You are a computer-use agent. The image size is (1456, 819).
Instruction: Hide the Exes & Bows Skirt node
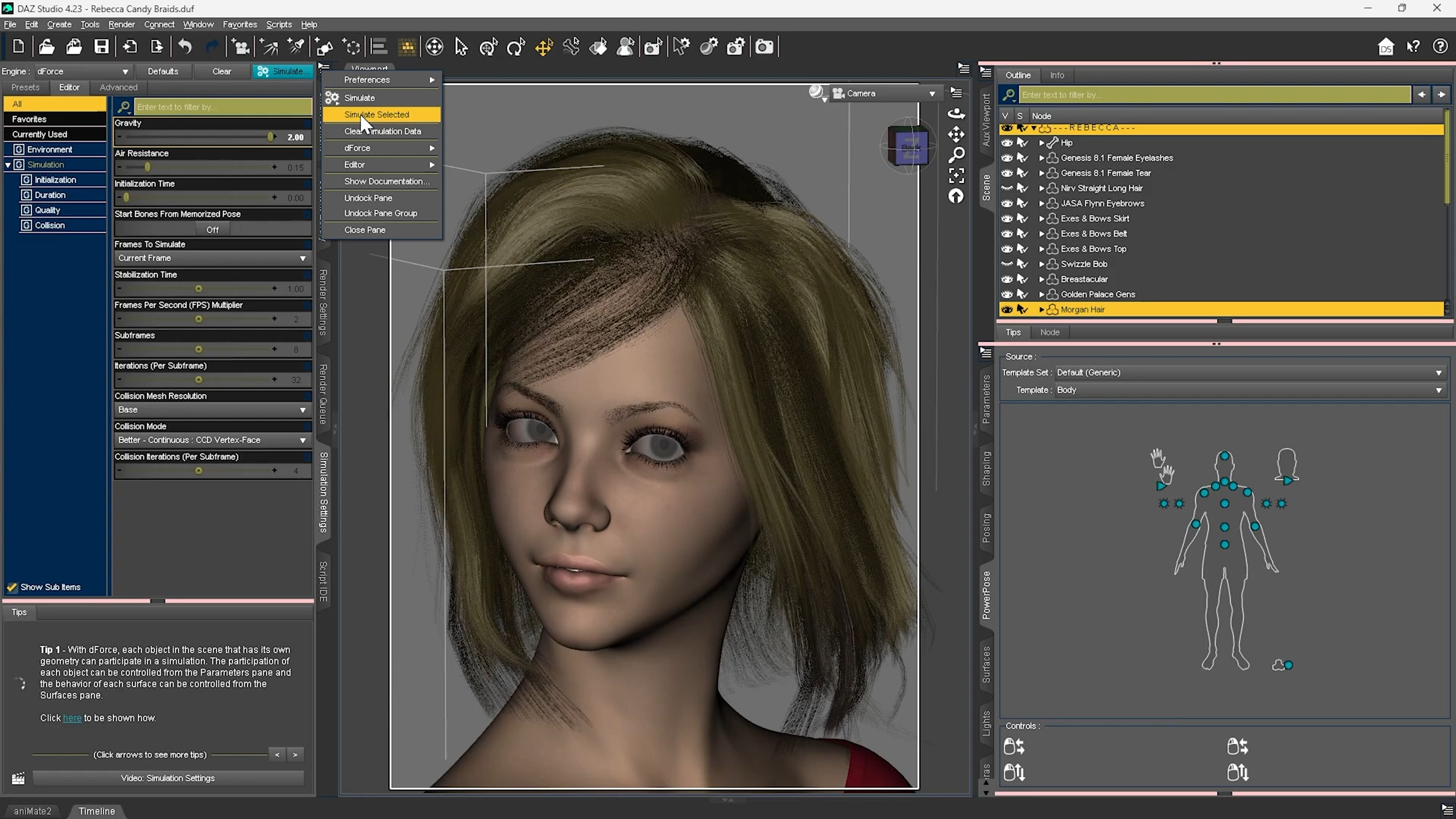(x=1007, y=218)
